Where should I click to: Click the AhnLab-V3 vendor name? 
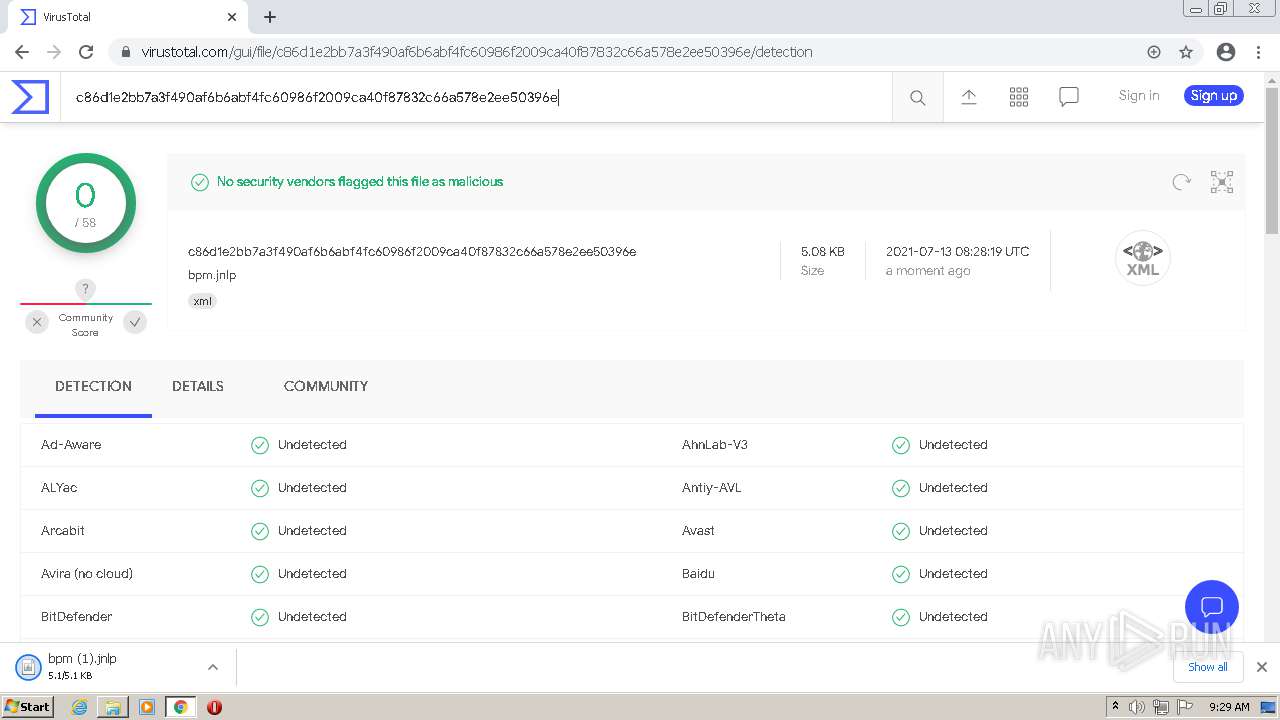[x=715, y=445]
